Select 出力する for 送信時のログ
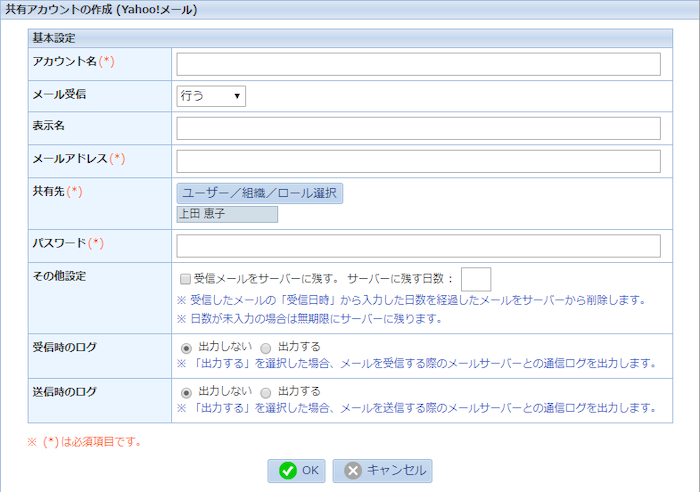This screenshot has width=700, height=492. tap(266, 392)
